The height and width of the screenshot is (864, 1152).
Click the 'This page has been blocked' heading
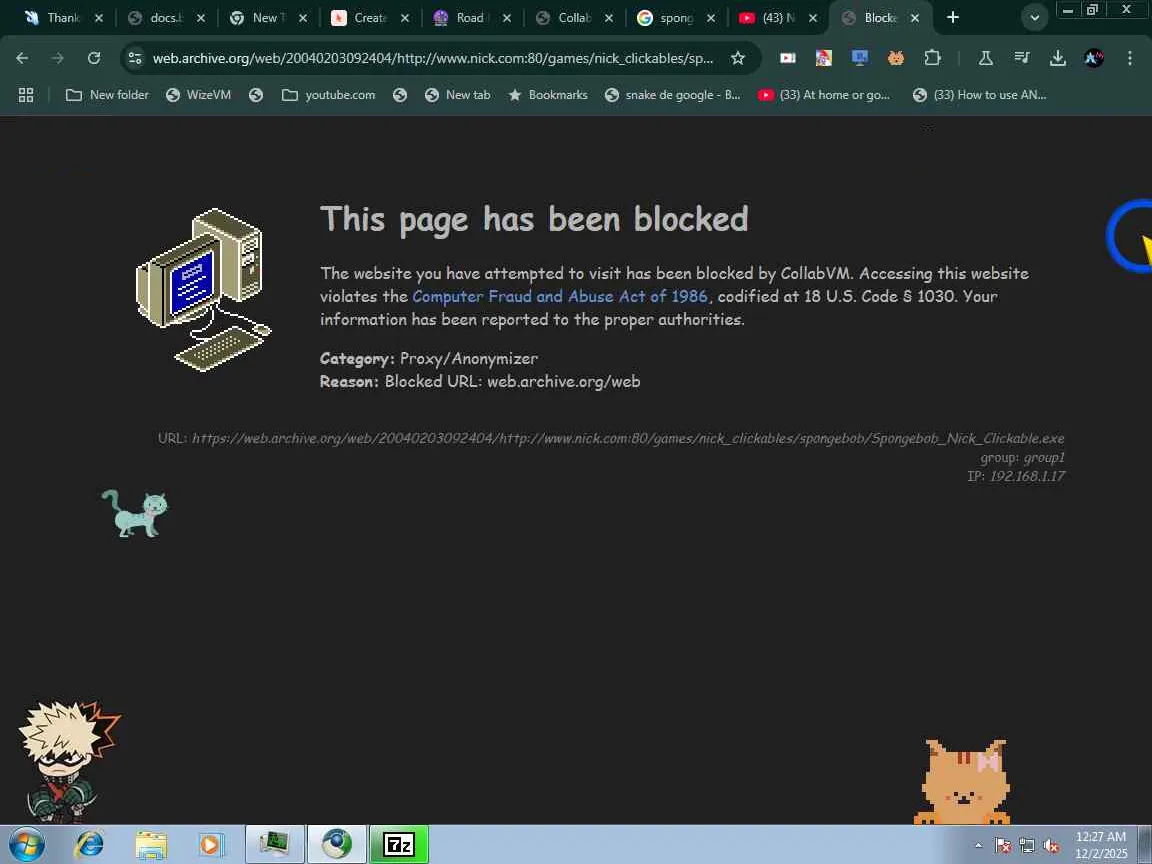[534, 219]
